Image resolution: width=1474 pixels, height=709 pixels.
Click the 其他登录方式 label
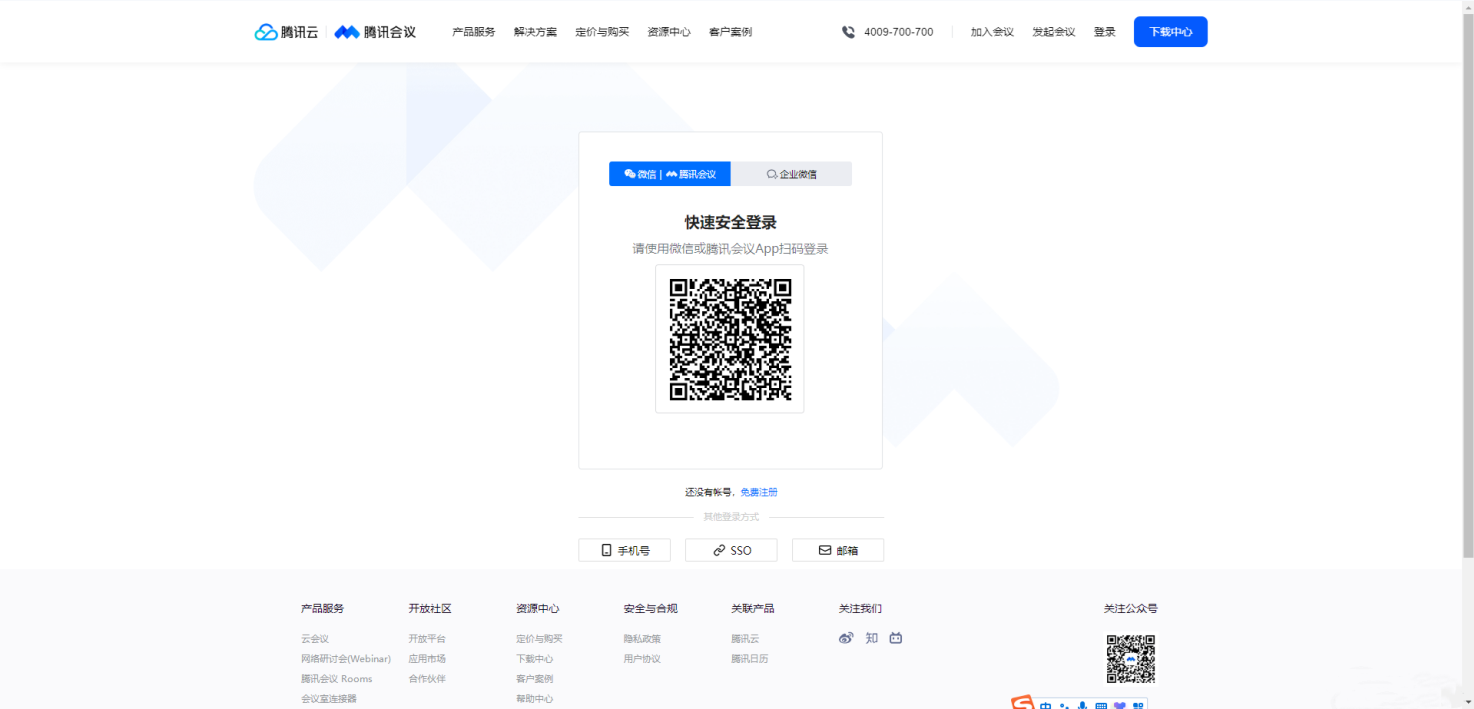coord(731,517)
